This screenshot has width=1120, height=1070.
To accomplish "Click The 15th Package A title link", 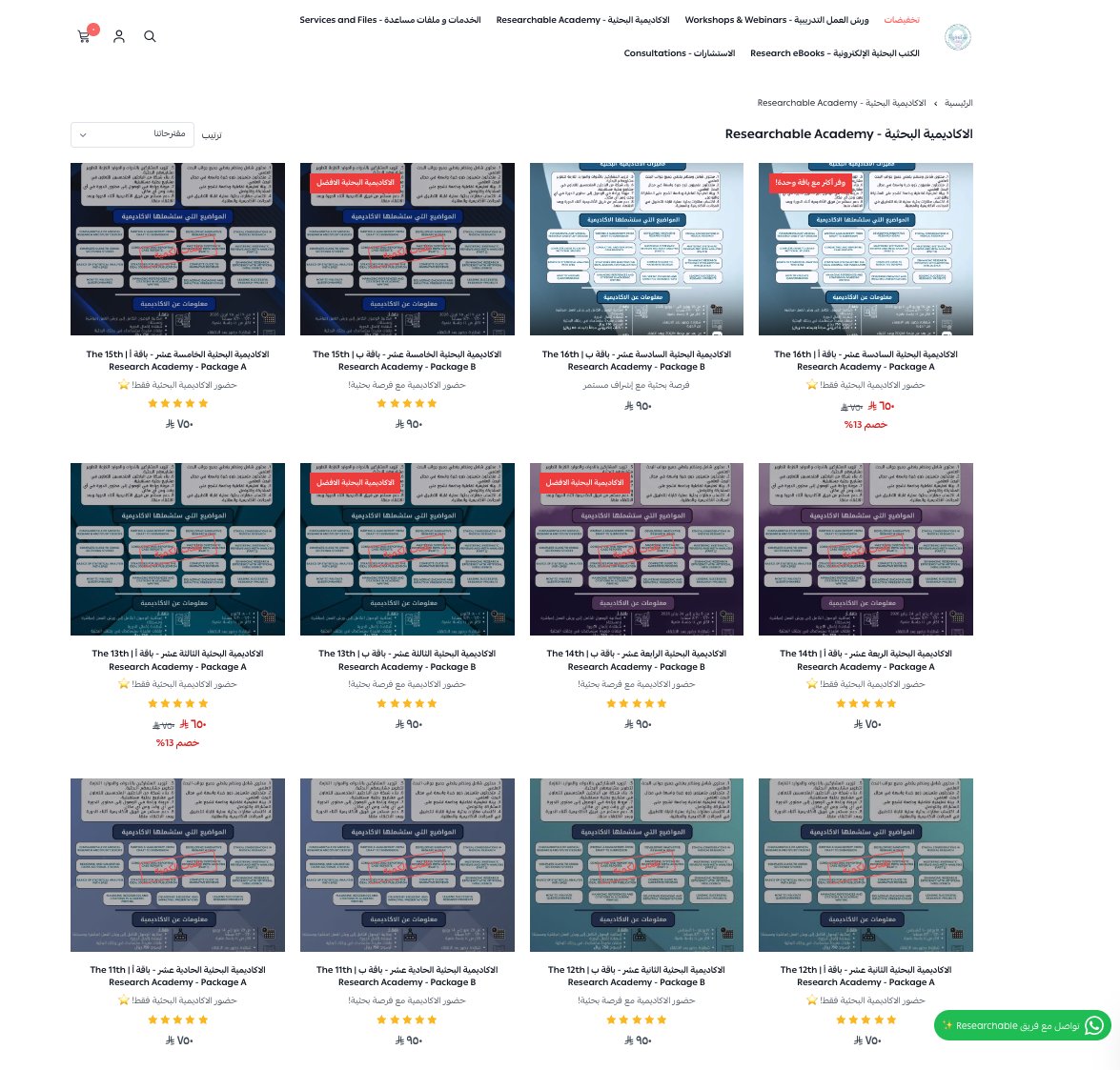I will click(178, 360).
